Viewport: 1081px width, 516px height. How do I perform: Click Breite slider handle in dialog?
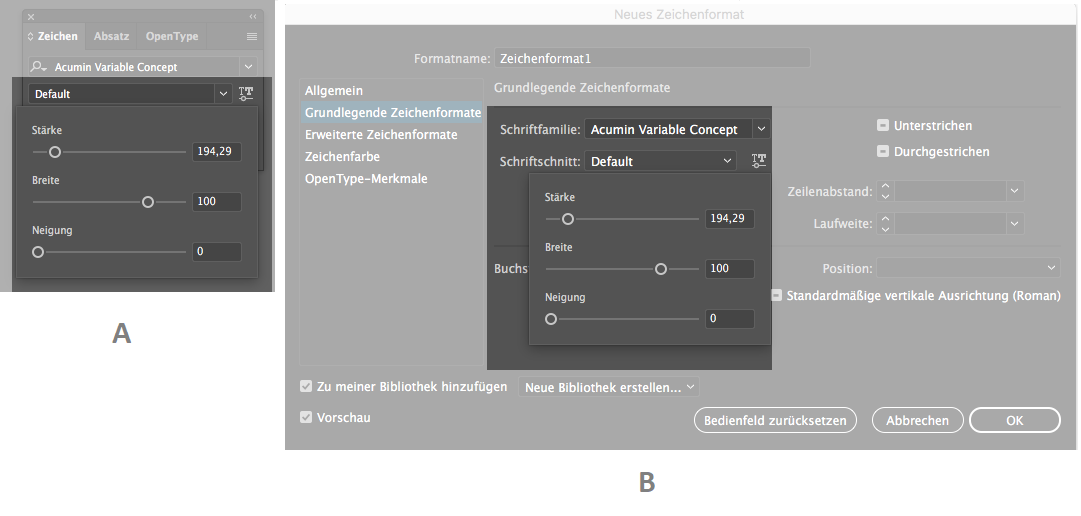coord(660,269)
